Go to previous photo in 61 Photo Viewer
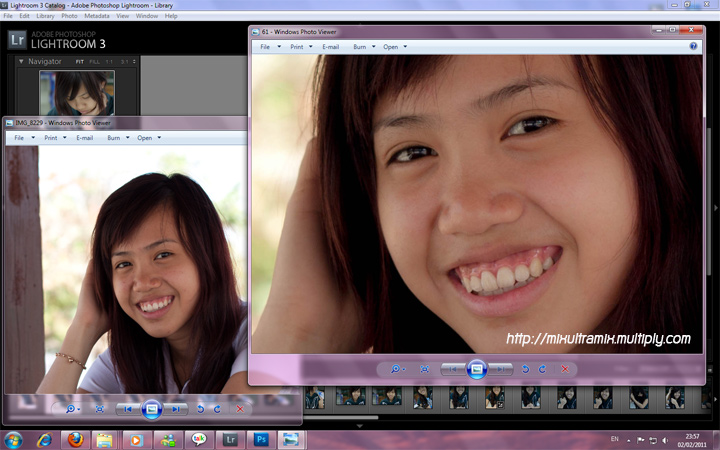The height and width of the screenshot is (450, 720). coord(453,369)
